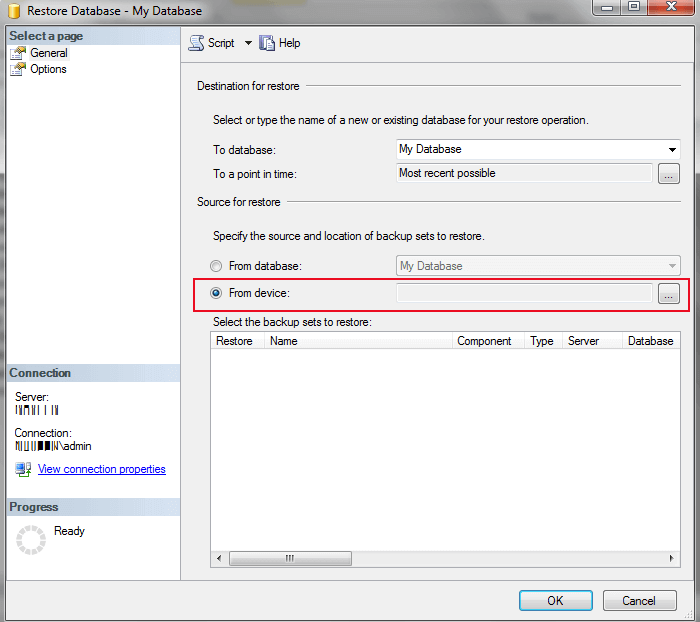
Task: Select the From device radio button
Action: (217, 293)
